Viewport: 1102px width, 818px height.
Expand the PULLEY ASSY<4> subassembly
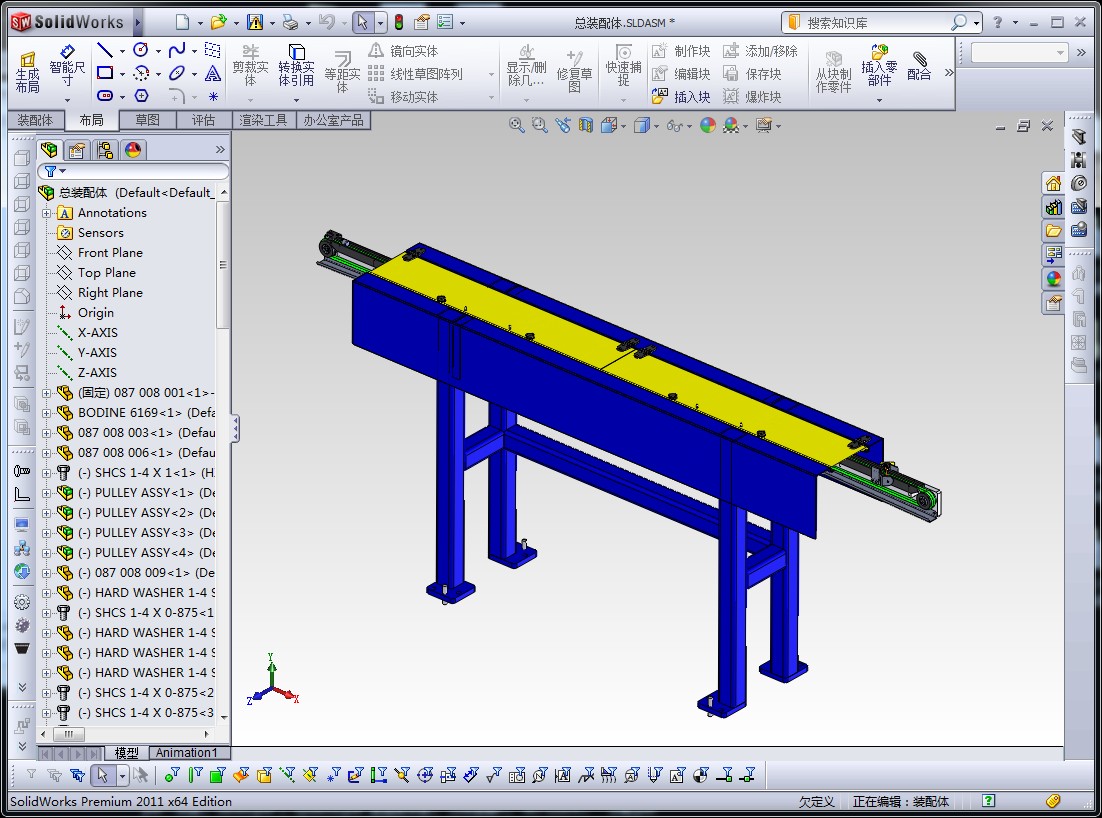(x=46, y=553)
